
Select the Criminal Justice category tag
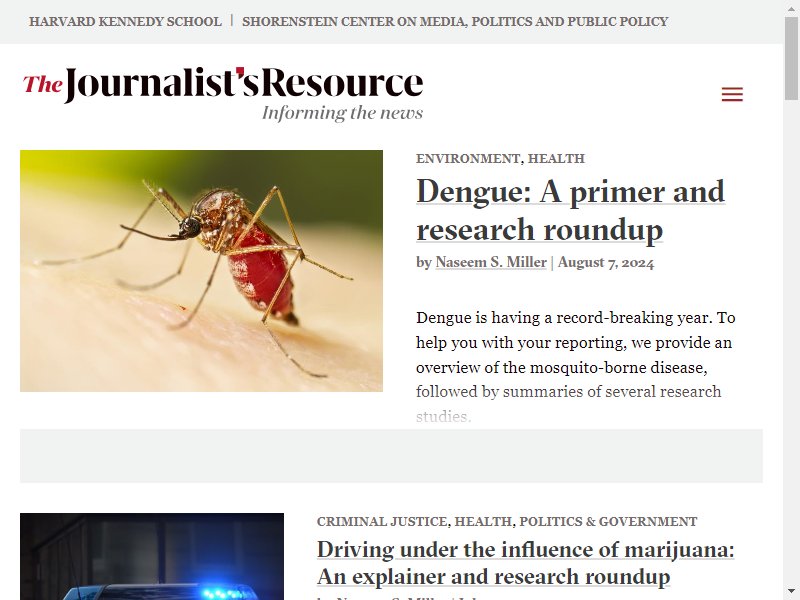click(x=382, y=521)
